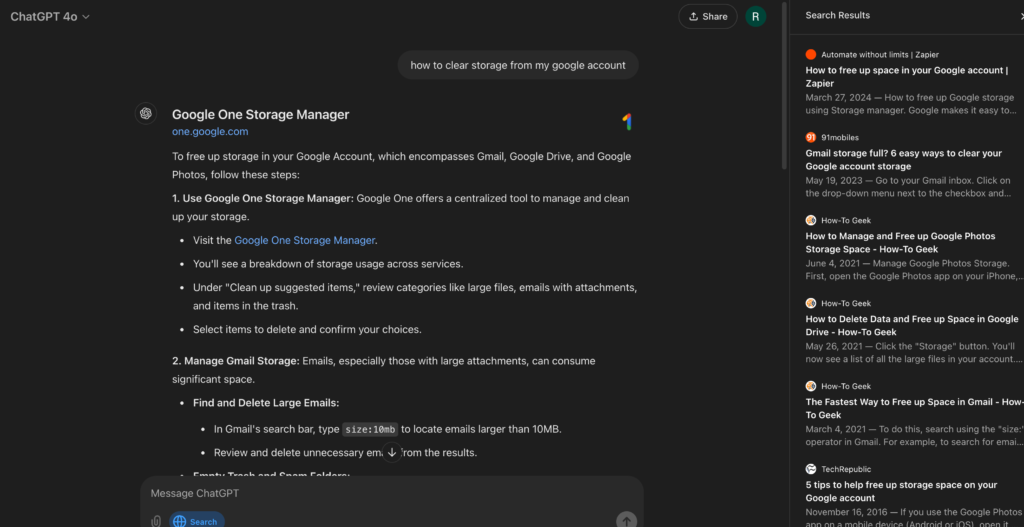The height and width of the screenshot is (527, 1024).
Task: Open the ChatGPT 4o model dropdown
Action: click(50, 16)
